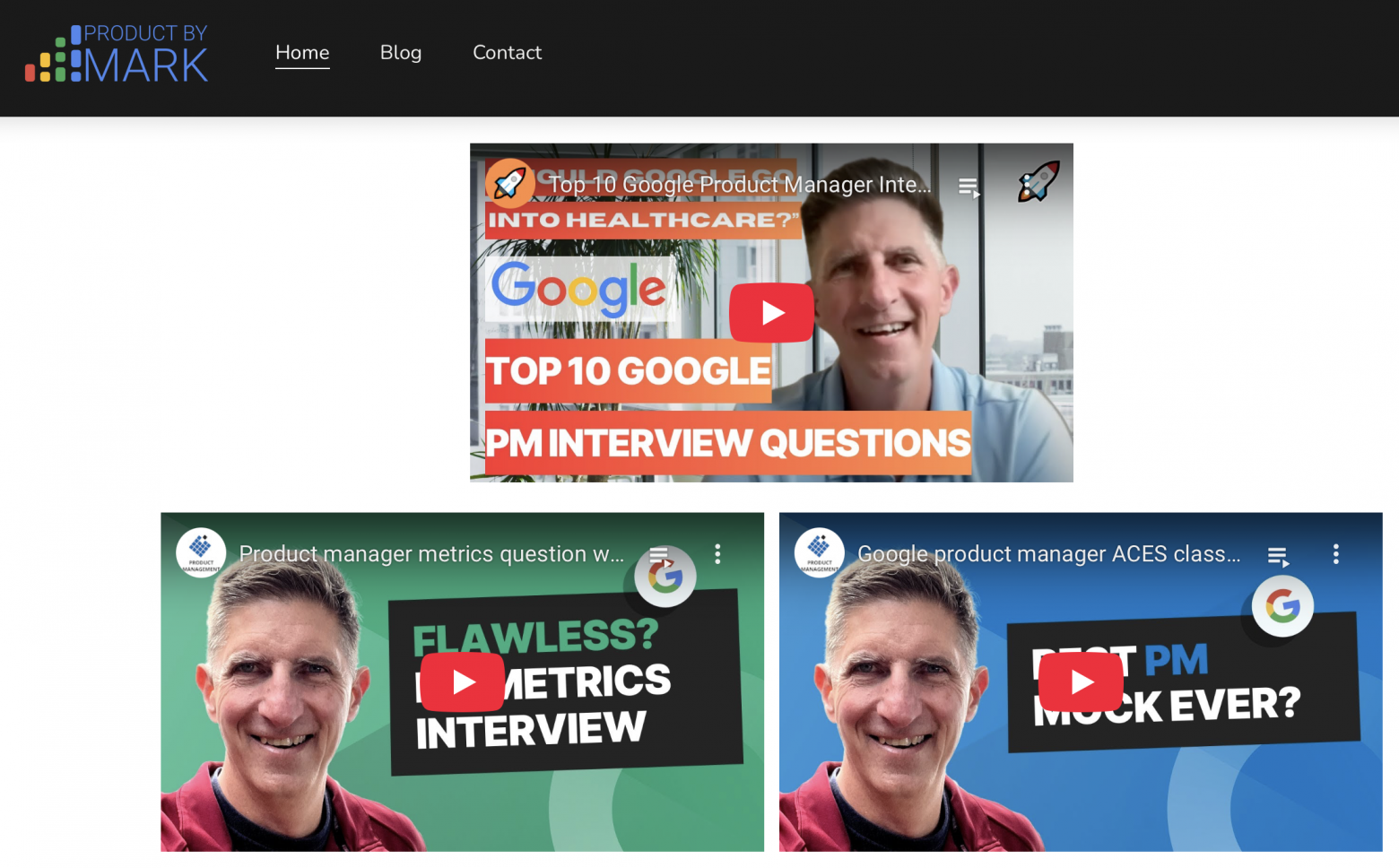Navigate to the Contact page
The width and height of the screenshot is (1399, 868).
click(508, 53)
